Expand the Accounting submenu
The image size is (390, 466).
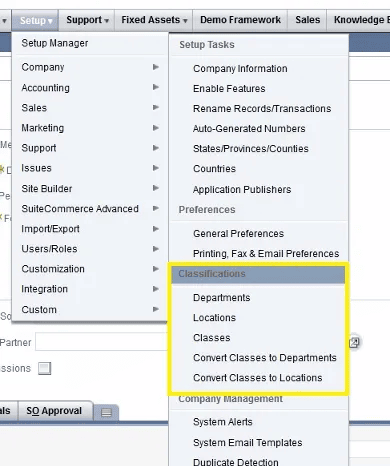tap(90, 88)
